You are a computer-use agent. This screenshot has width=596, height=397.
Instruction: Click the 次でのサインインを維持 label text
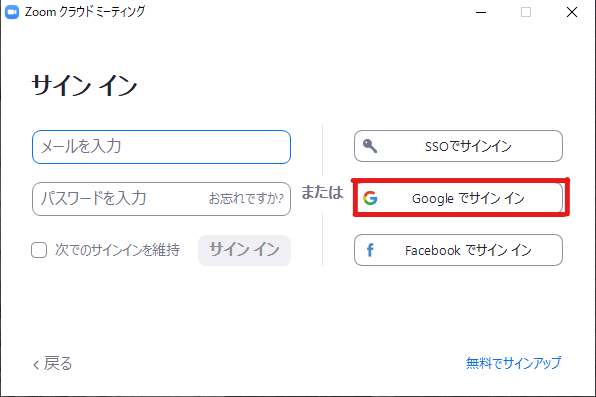point(117,250)
